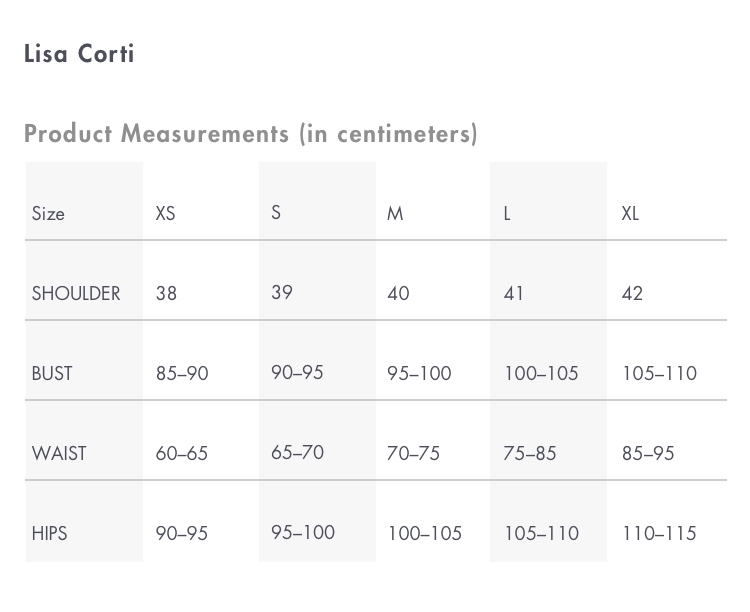Viewport: 750px width, 612px height.
Task: Select the WAIST row label
Action: click(59, 453)
